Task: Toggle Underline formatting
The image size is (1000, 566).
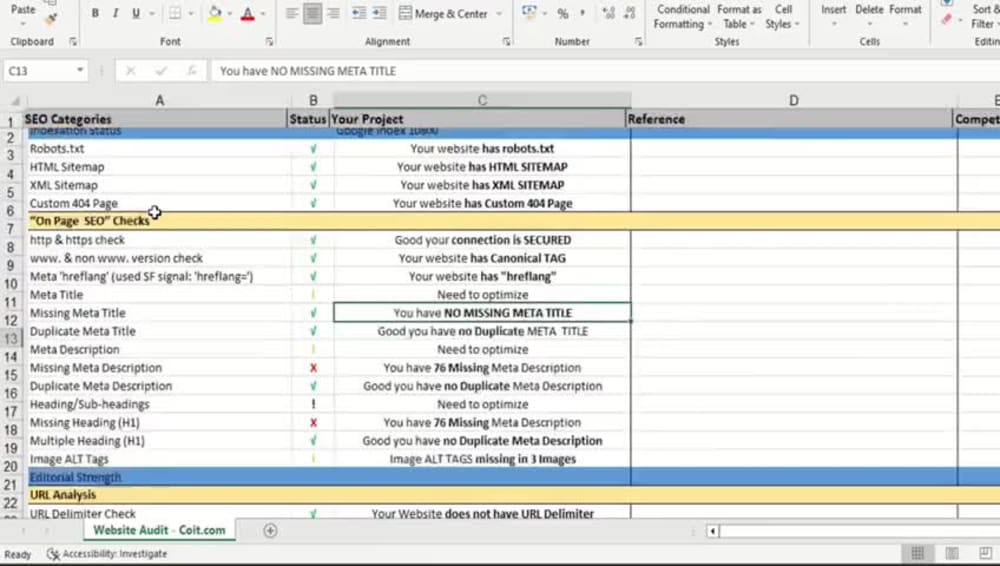Action: tap(136, 13)
